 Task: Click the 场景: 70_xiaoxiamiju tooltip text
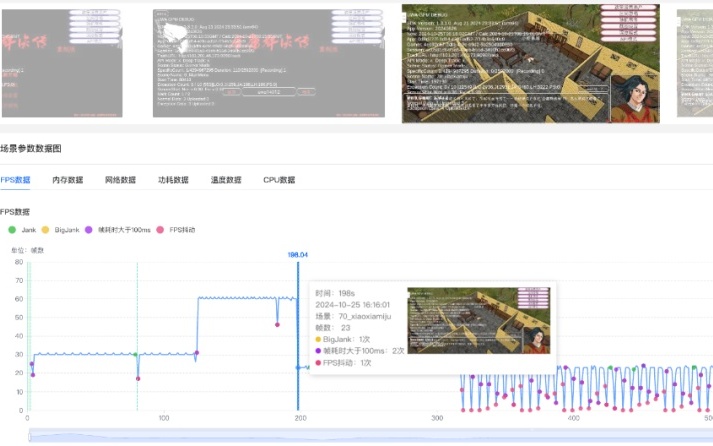pyautogui.click(x=353, y=316)
